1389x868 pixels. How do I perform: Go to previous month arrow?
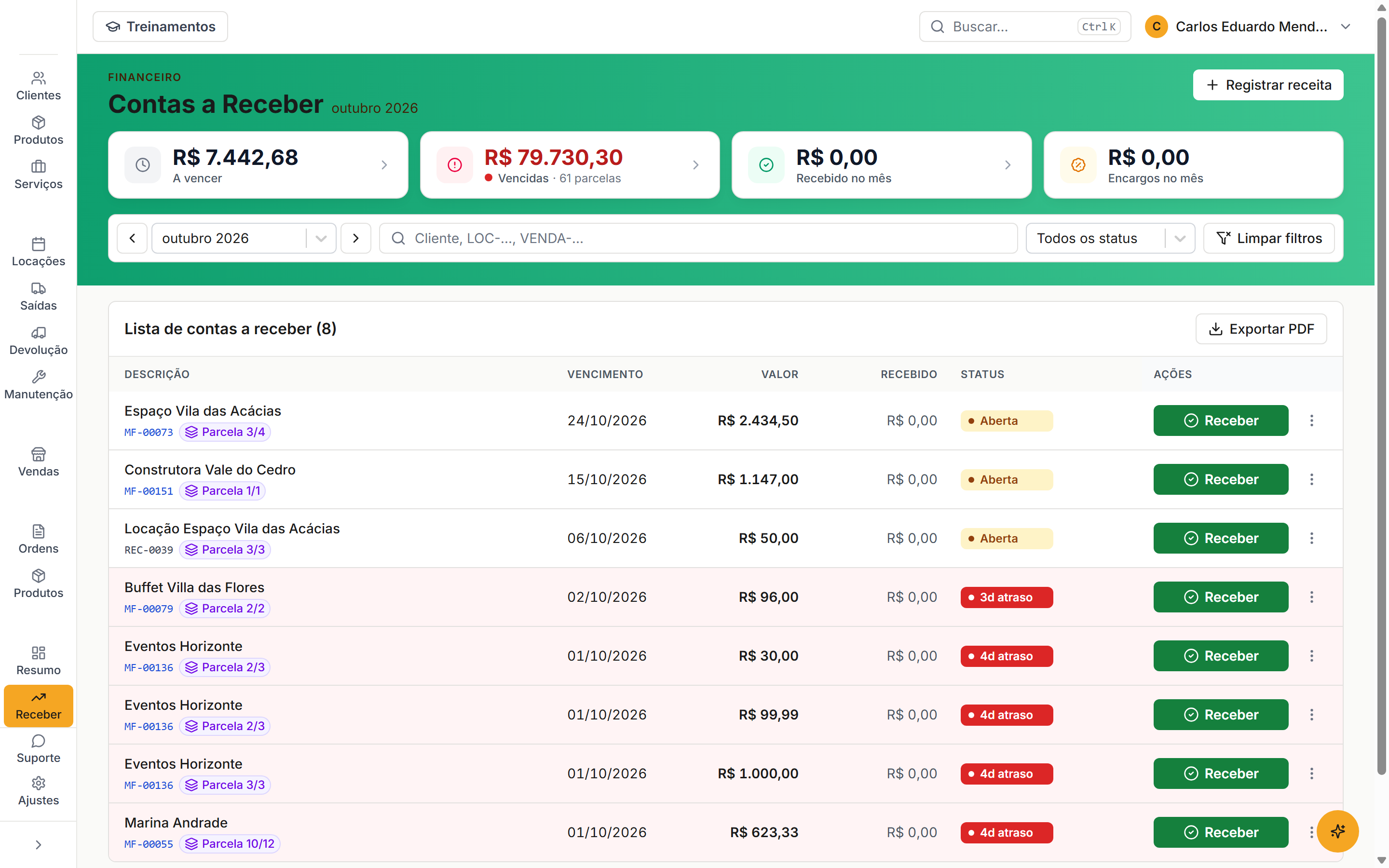pyautogui.click(x=132, y=238)
